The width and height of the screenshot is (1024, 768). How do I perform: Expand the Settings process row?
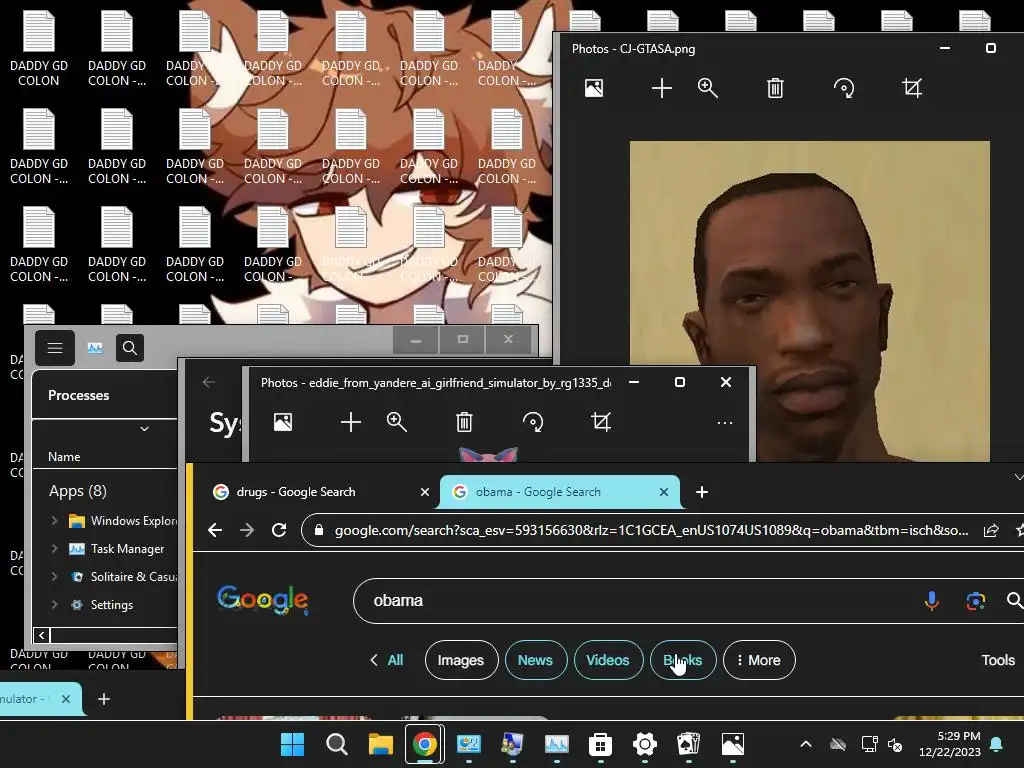click(x=54, y=605)
